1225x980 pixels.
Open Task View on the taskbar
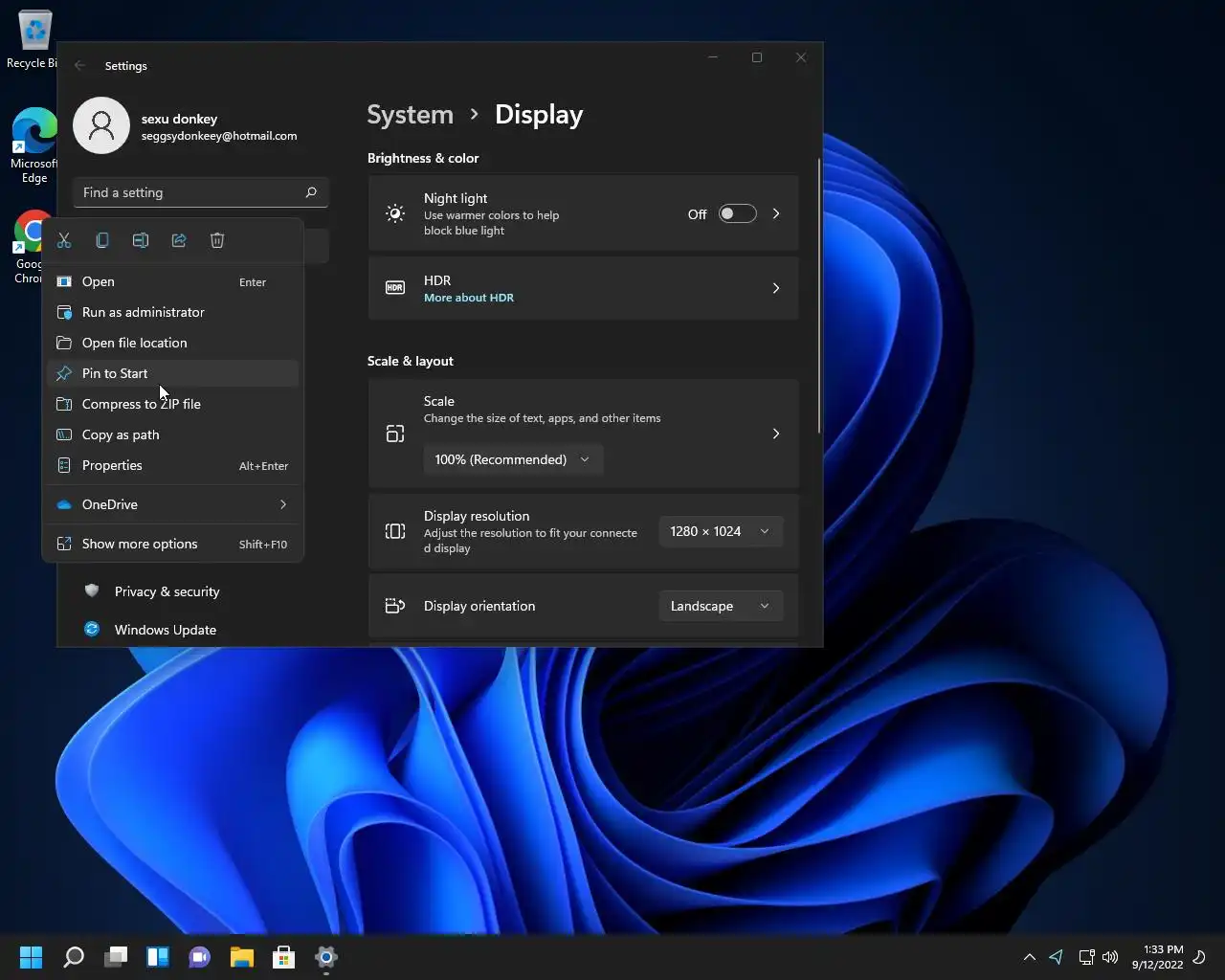click(116, 957)
